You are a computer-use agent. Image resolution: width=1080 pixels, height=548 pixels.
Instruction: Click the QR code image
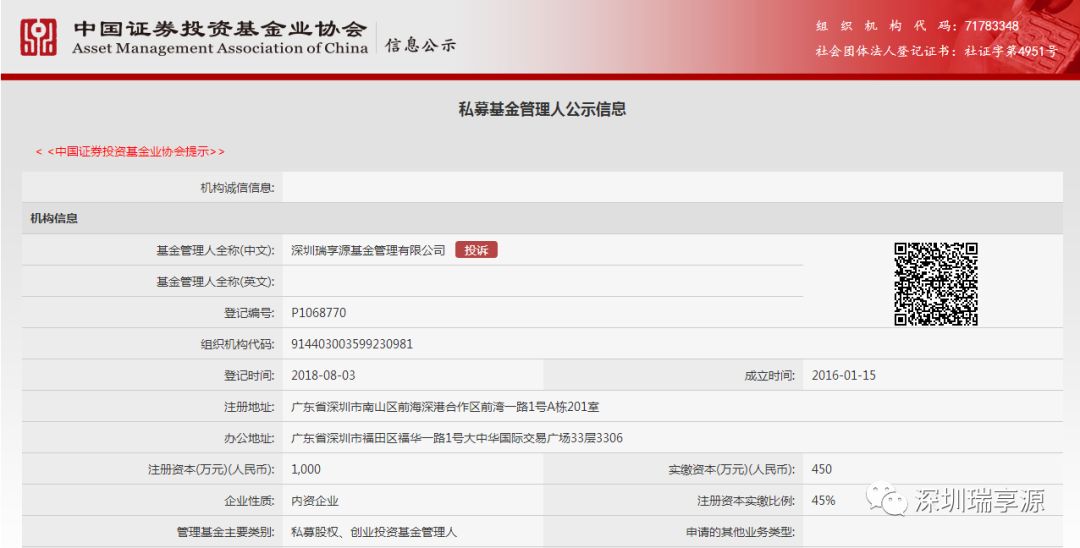pyautogui.click(x=935, y=284)
